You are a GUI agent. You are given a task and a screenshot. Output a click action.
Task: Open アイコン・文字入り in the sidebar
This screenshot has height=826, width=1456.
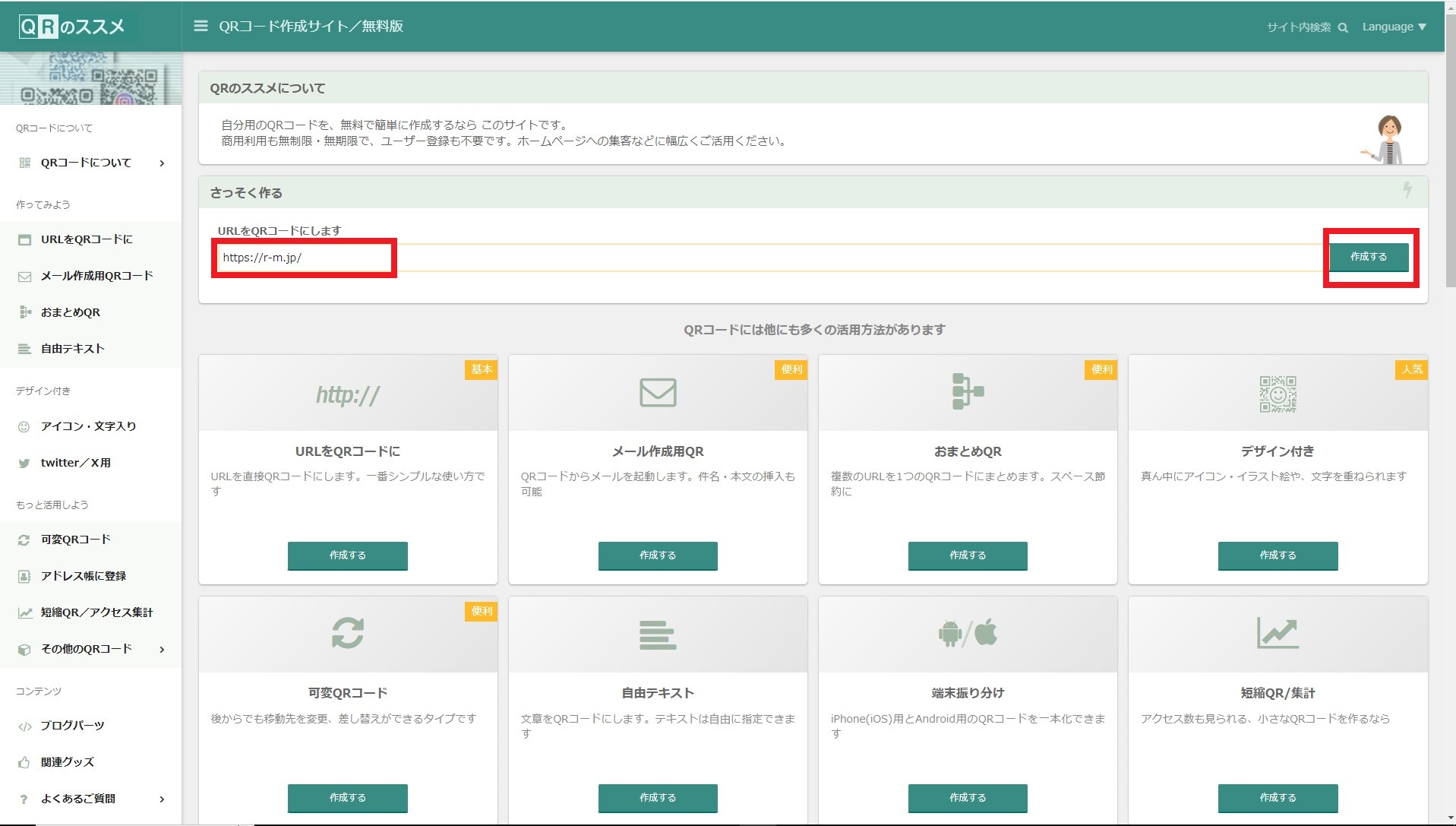pos(88,426)
